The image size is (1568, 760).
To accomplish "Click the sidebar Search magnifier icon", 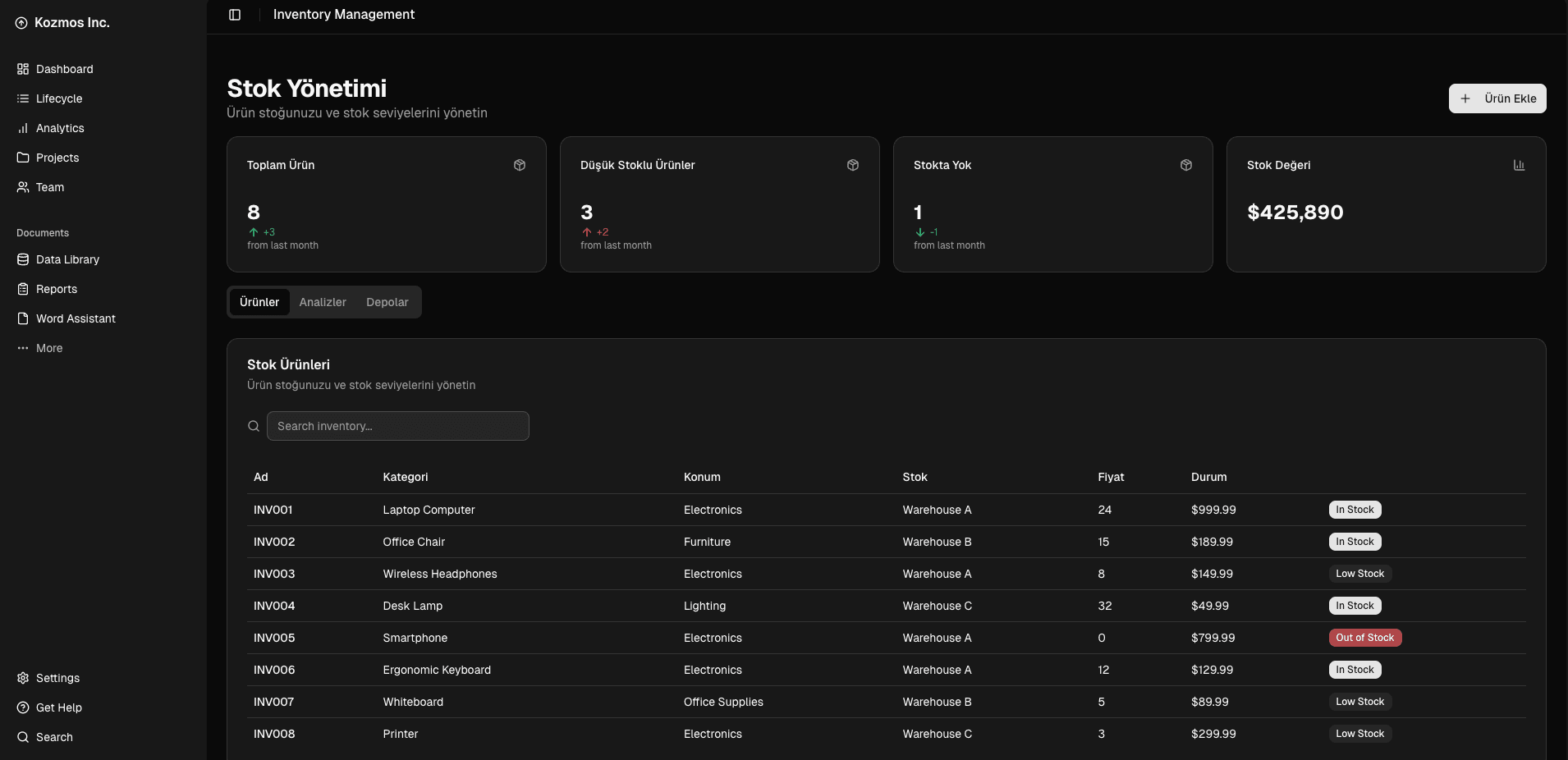I will [x=23, y=737].
